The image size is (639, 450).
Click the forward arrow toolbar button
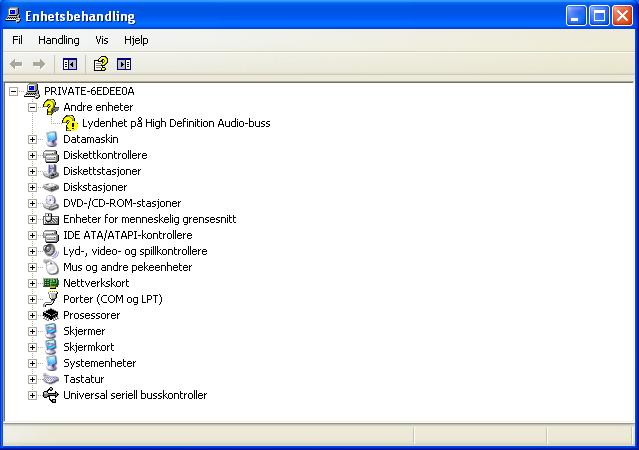point(39,64)
